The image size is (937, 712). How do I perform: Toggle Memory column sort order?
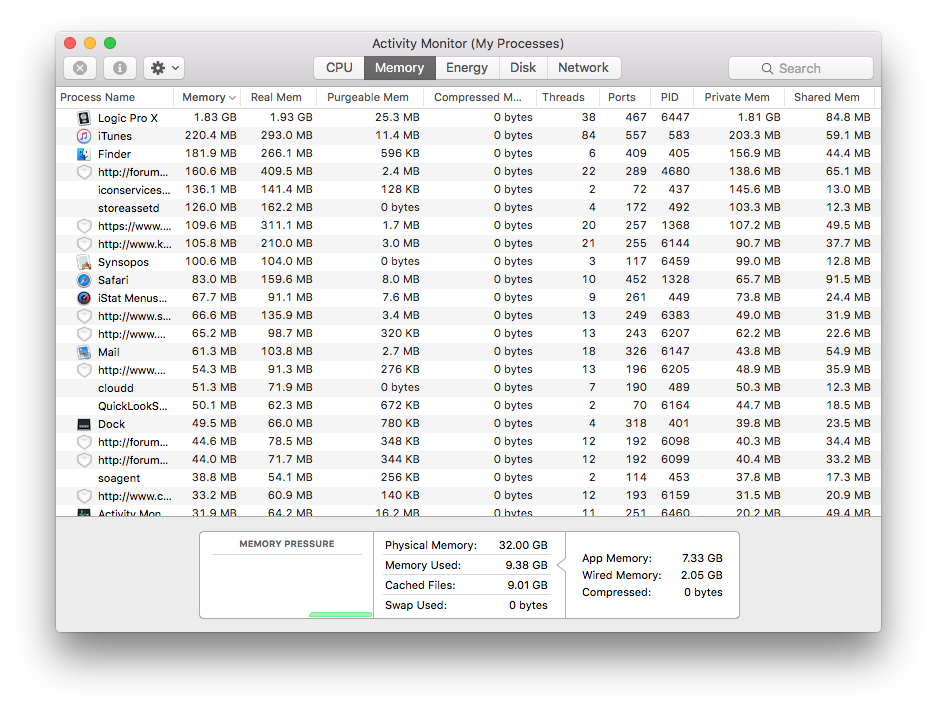pos(209,97)
